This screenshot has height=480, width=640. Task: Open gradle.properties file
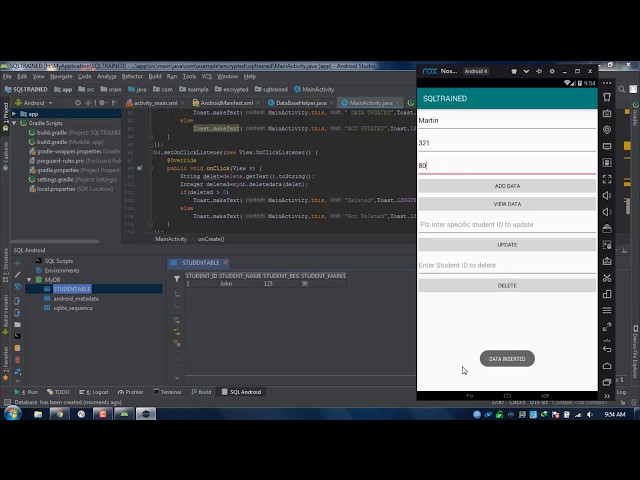58,170
